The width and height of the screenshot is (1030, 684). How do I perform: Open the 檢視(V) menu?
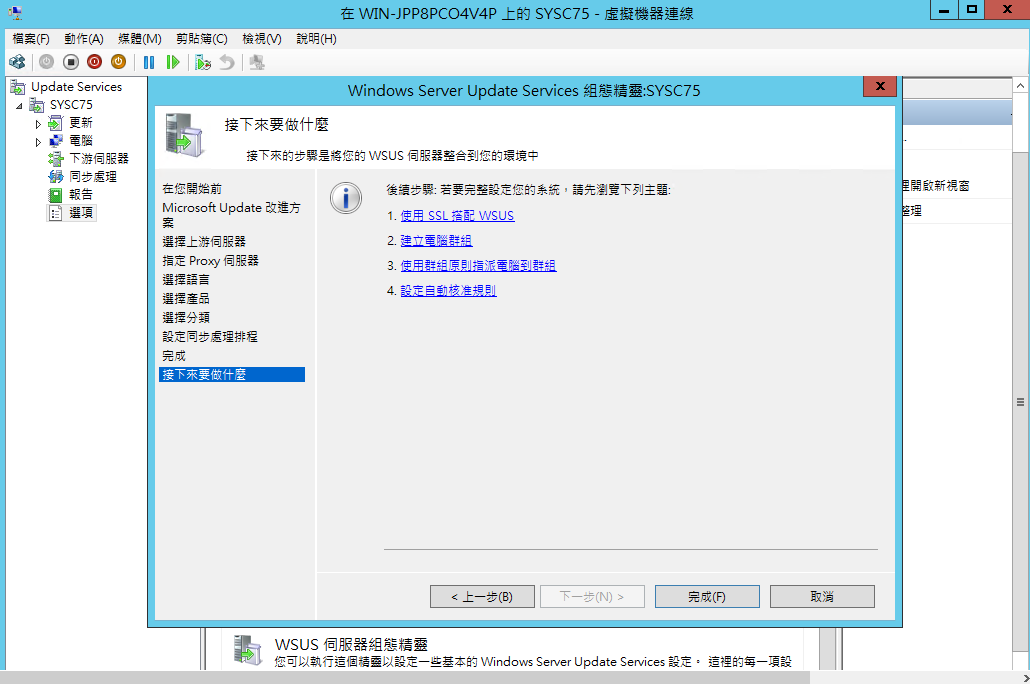[261, 39]
